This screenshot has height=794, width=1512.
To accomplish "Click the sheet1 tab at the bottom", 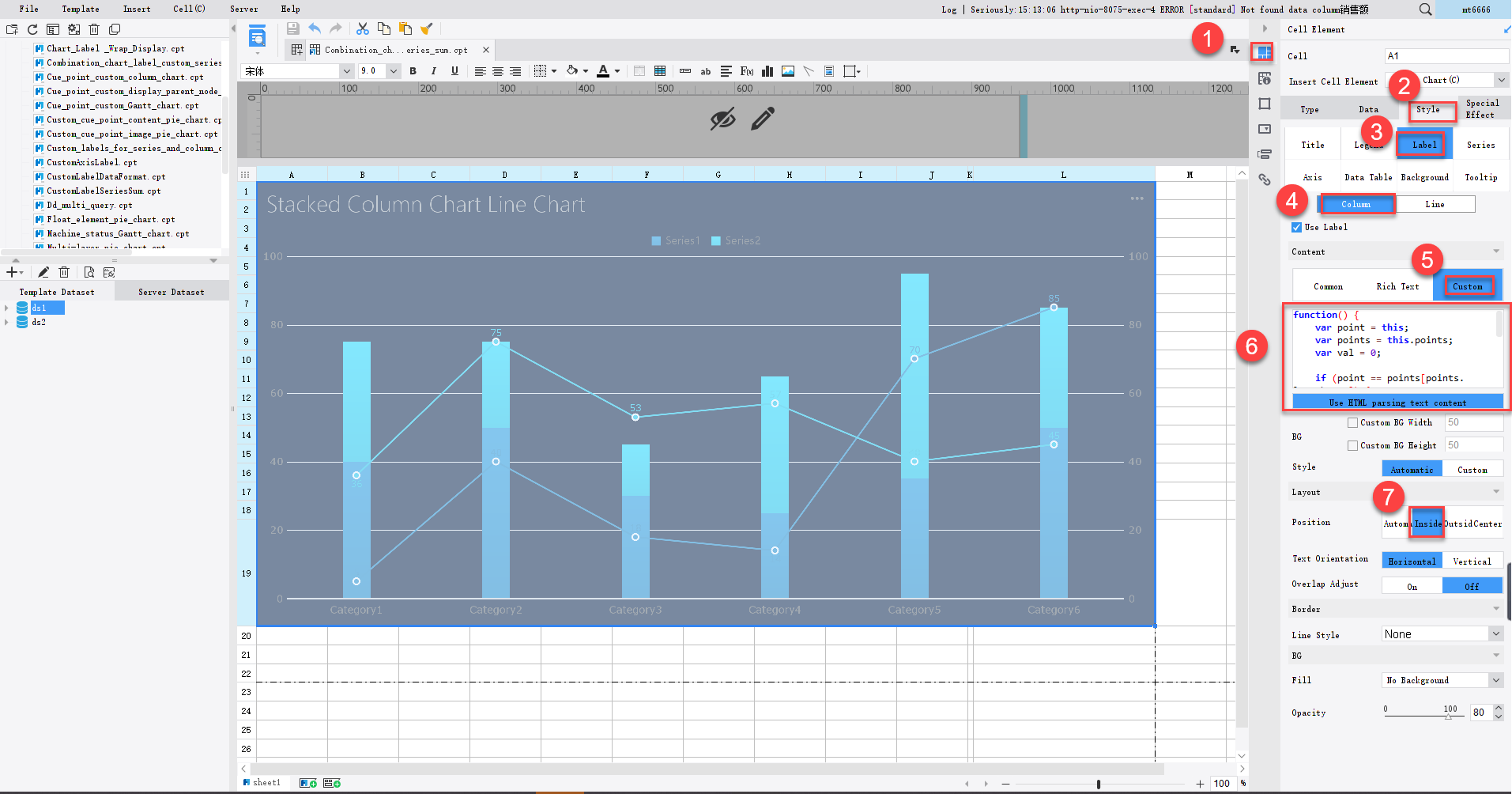I will click(266, 782).
